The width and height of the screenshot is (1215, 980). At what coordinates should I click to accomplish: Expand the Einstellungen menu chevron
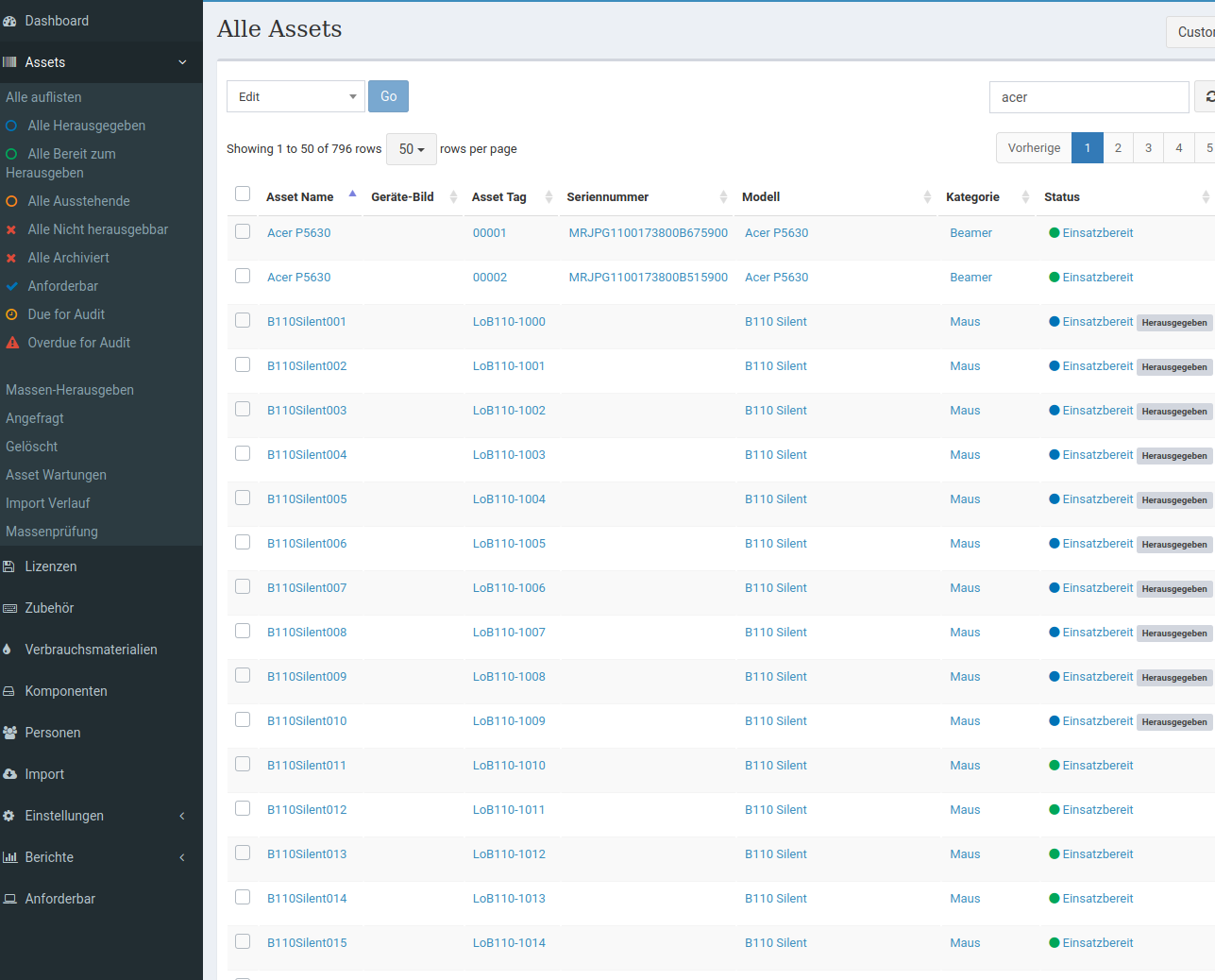point(181,815)
